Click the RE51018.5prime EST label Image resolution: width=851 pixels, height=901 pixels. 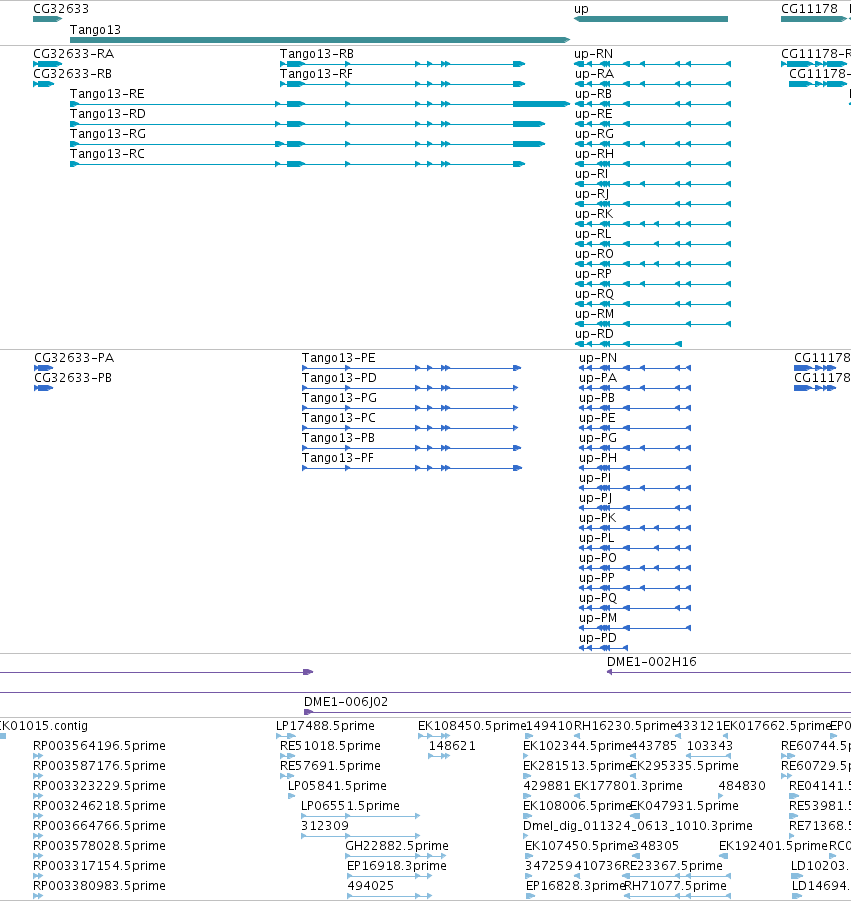[x=330, y=745]
